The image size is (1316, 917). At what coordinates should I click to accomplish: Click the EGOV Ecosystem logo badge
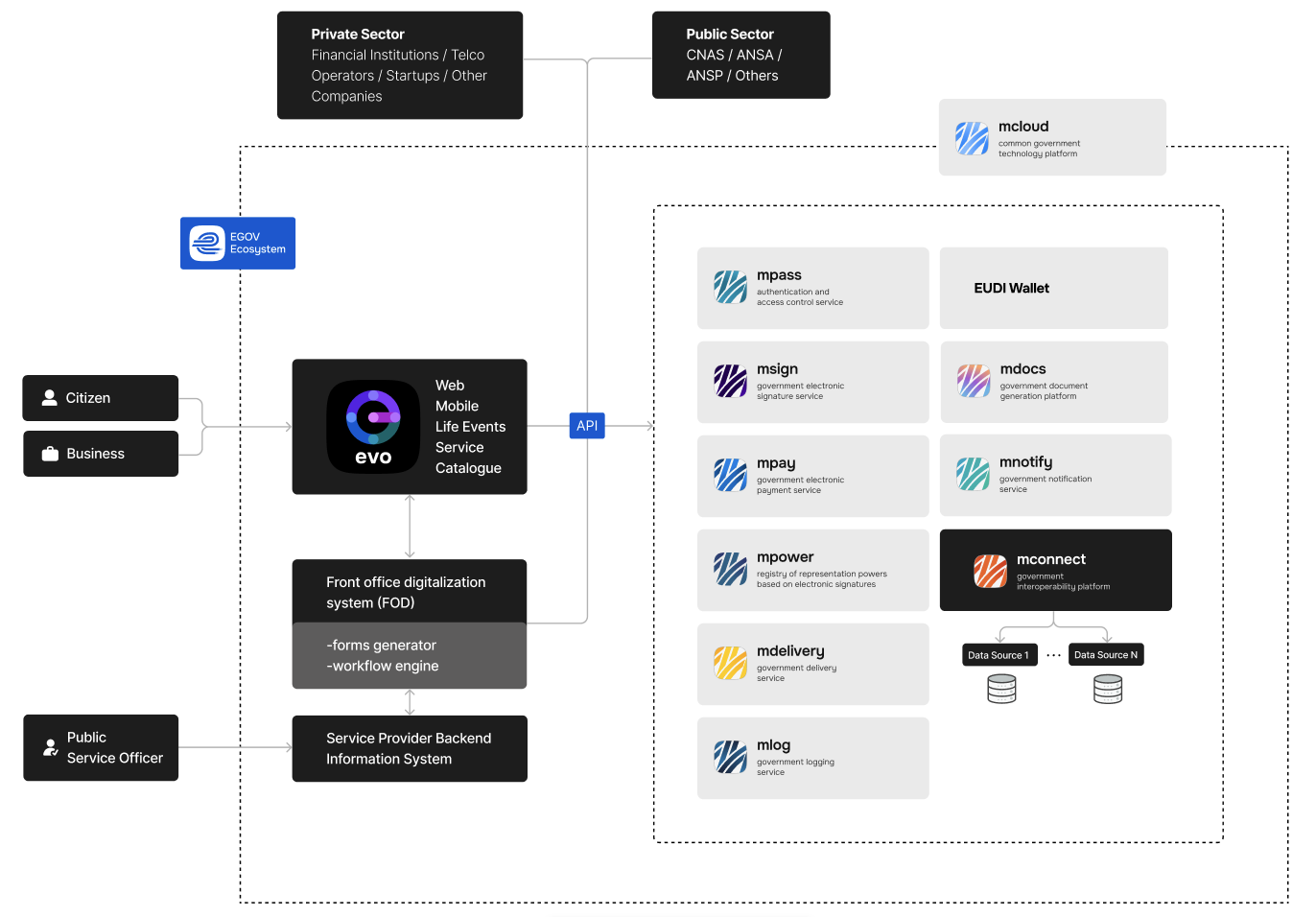coord(237,243)
